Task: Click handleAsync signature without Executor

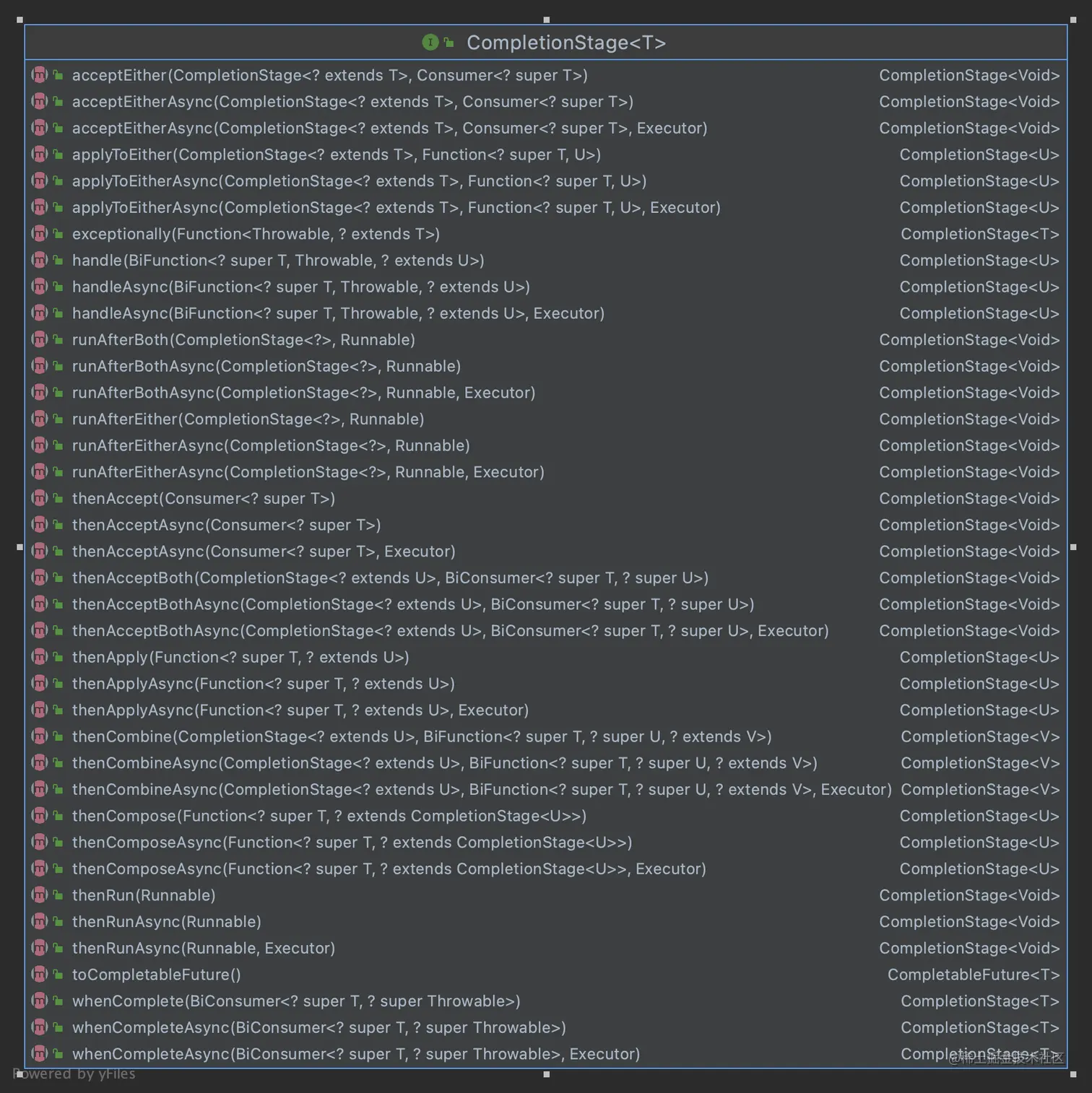Action: click(x=301, y=287)
